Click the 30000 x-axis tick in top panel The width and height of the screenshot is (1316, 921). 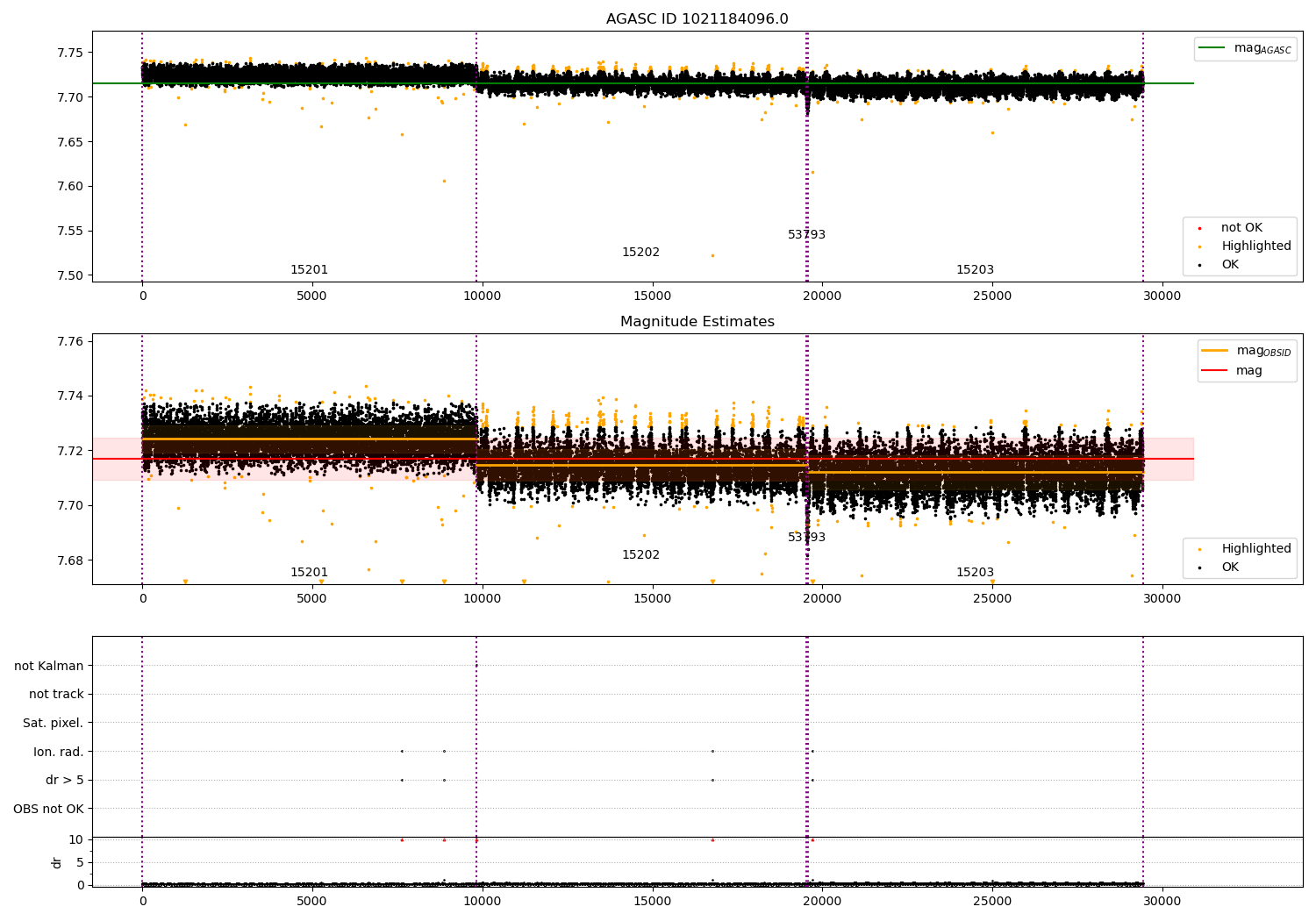[1162, 296]
